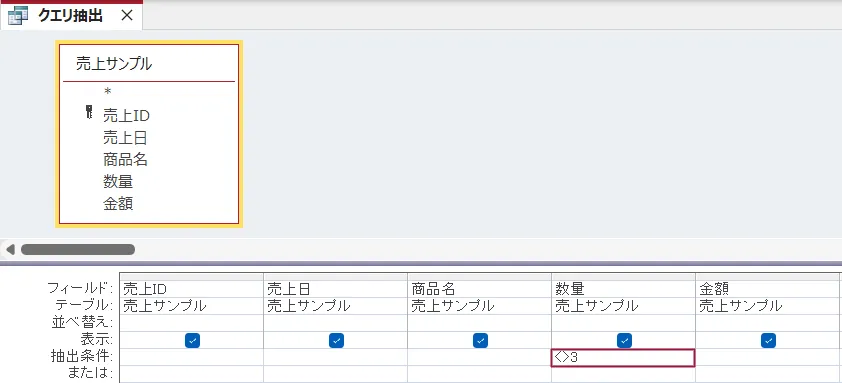Click the 抽出条件 field containing <>3
Screen dimensions: 842x383
point(623,358)
